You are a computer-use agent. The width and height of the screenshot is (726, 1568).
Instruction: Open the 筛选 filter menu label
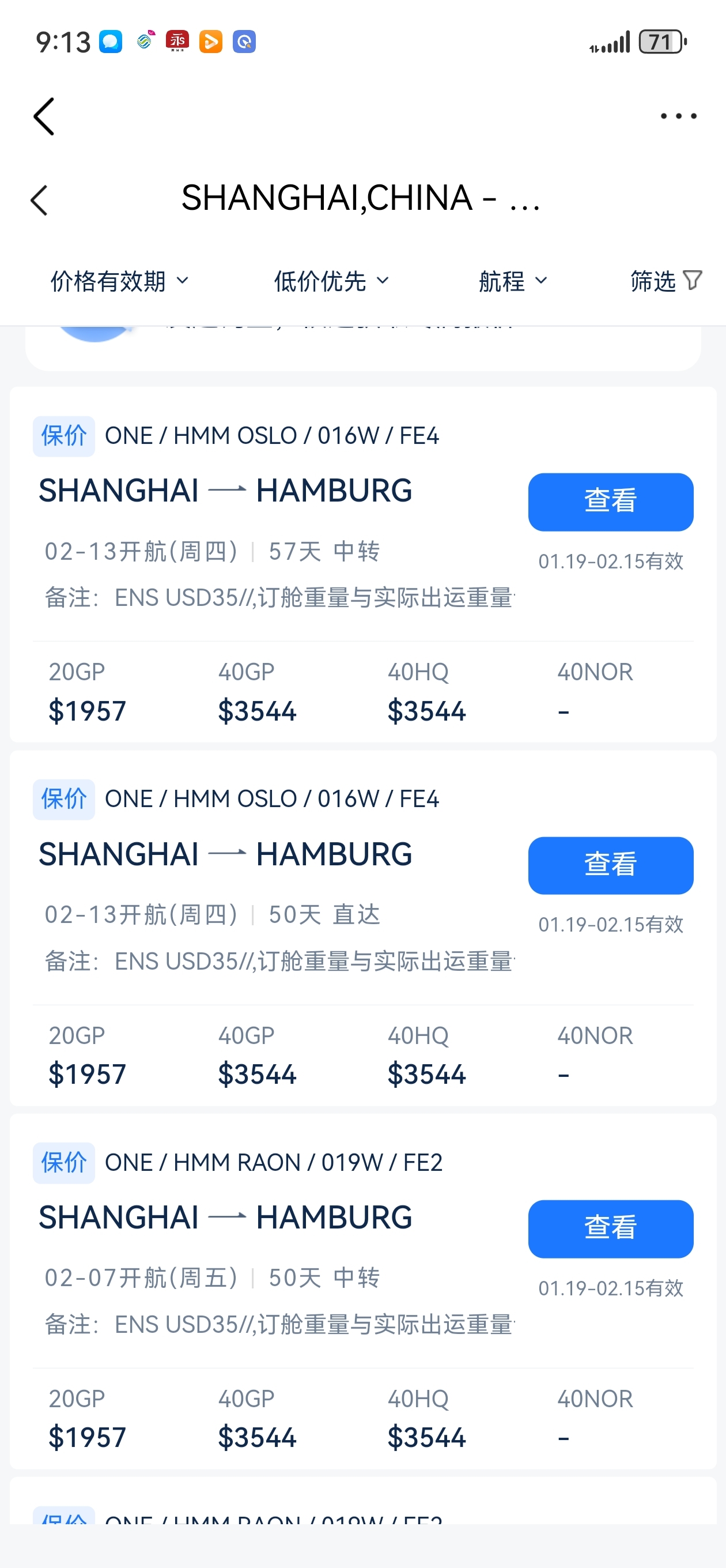pyautogui.click(x=653, y=281)
